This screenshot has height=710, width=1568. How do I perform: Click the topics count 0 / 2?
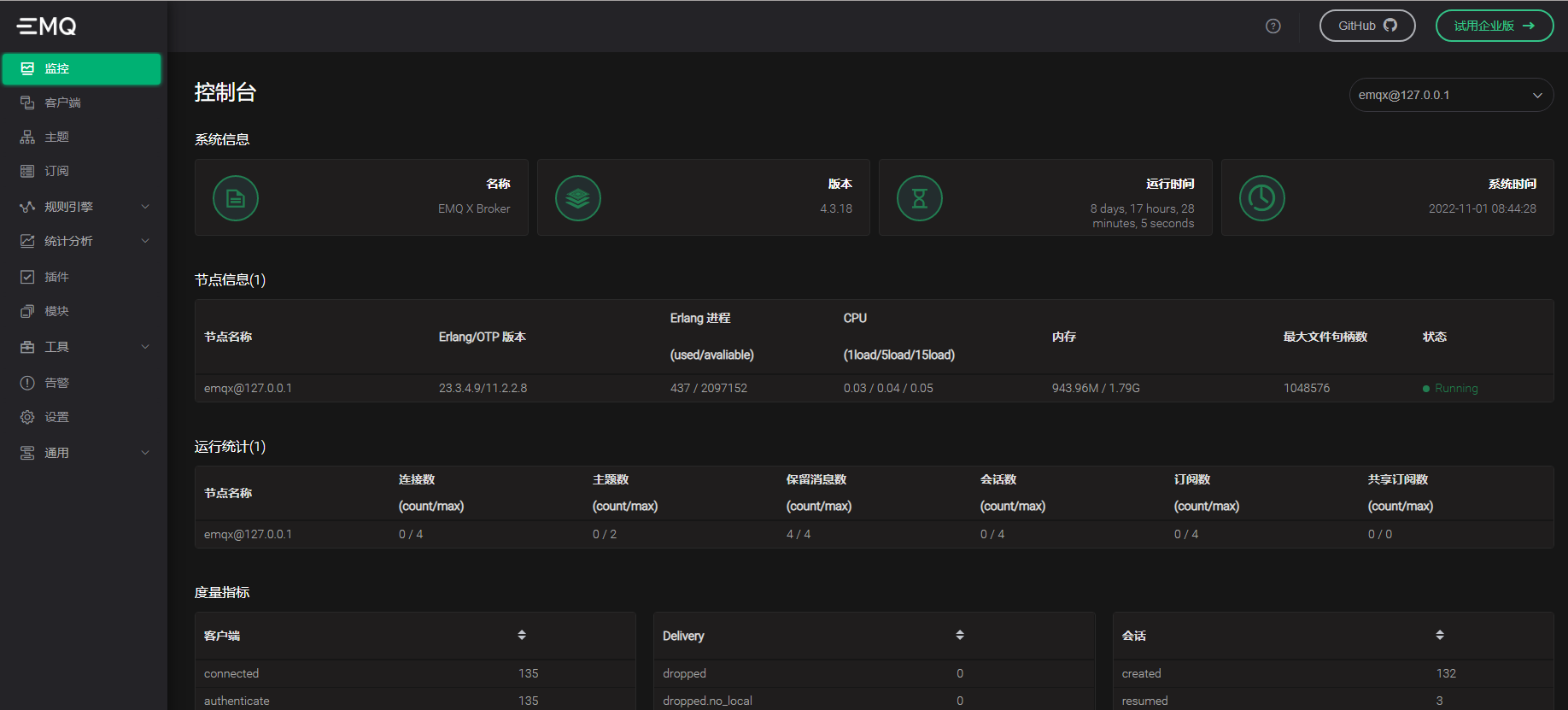point(605,534)
